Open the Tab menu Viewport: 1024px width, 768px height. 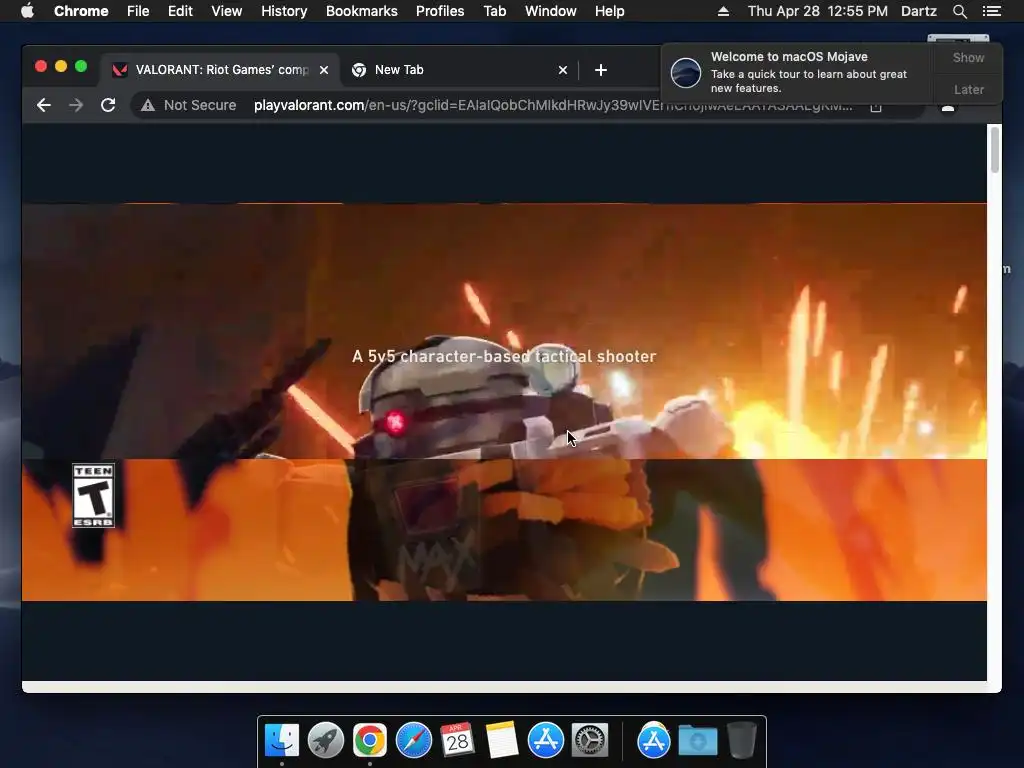click(494, 11)
